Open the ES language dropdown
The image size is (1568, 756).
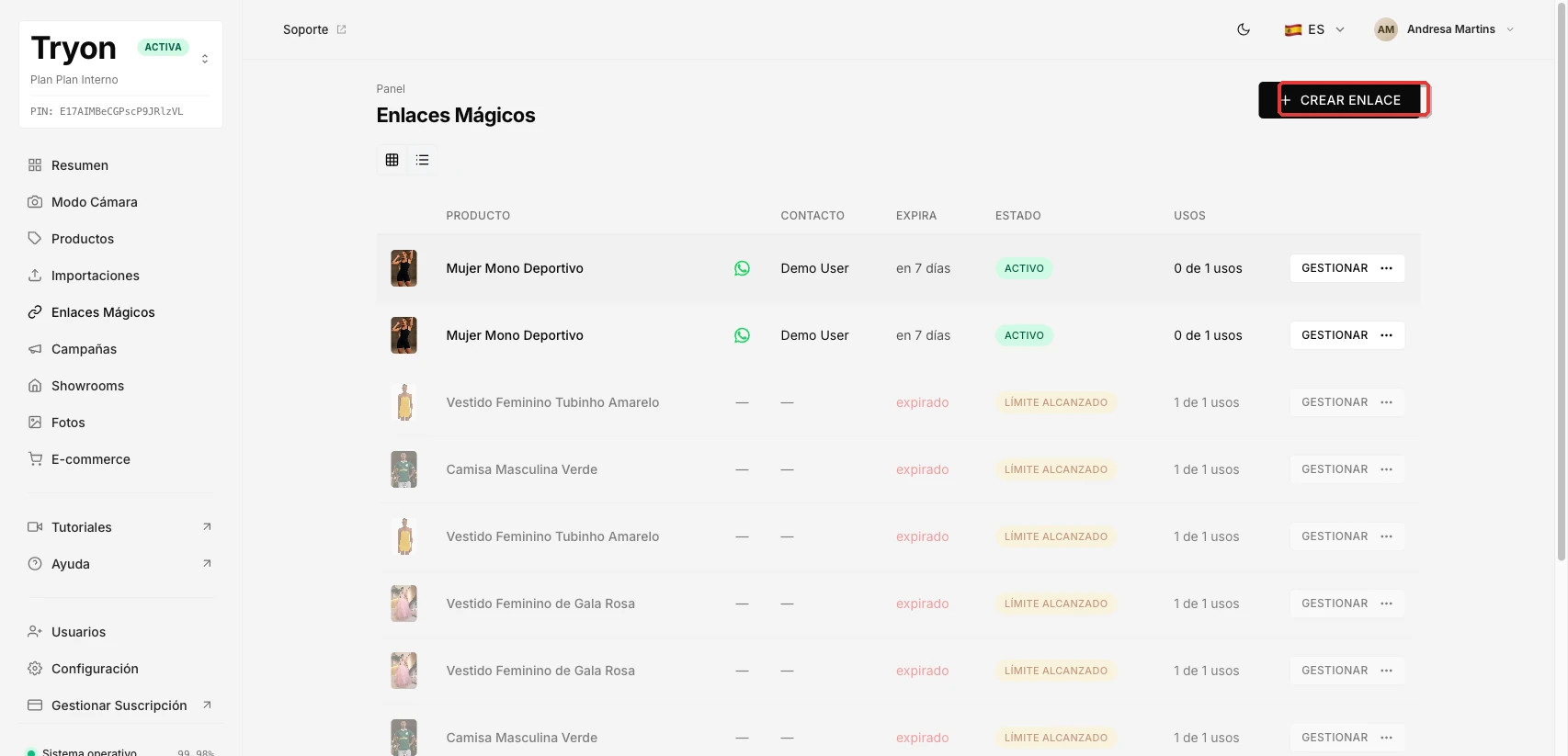click(1314, 29)
